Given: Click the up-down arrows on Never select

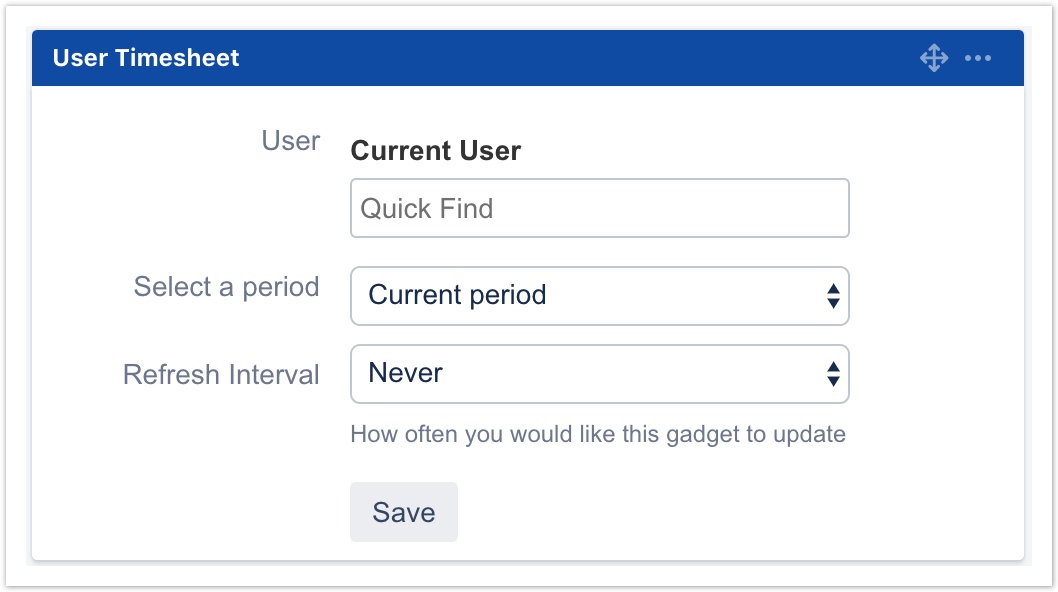Looking at the screenshot, I should click(833, 374).
